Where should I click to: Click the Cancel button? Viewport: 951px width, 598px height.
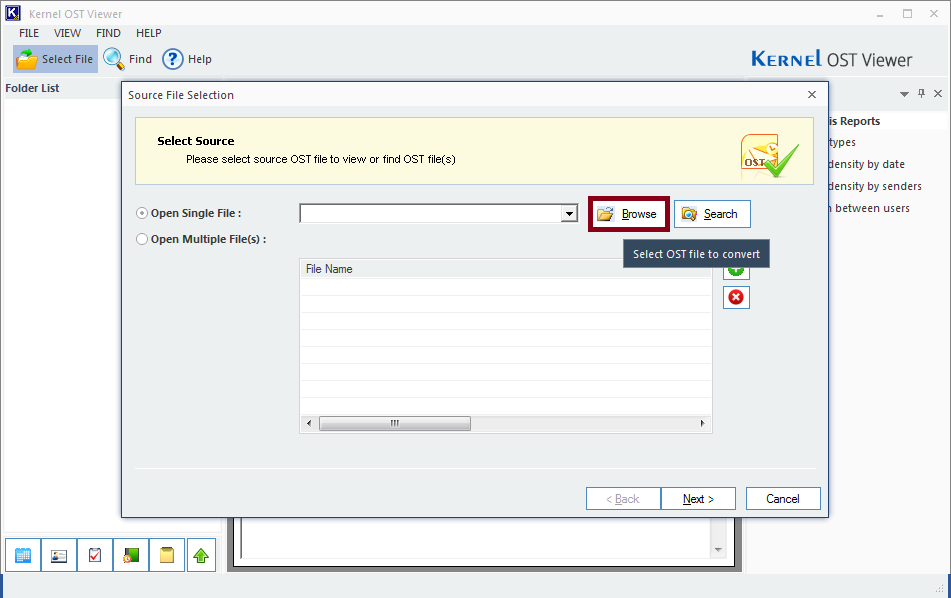coord(783,499)
